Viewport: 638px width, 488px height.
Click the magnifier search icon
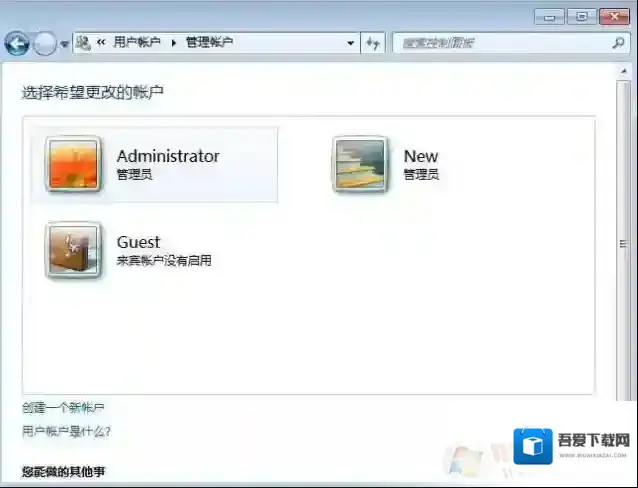618,43
